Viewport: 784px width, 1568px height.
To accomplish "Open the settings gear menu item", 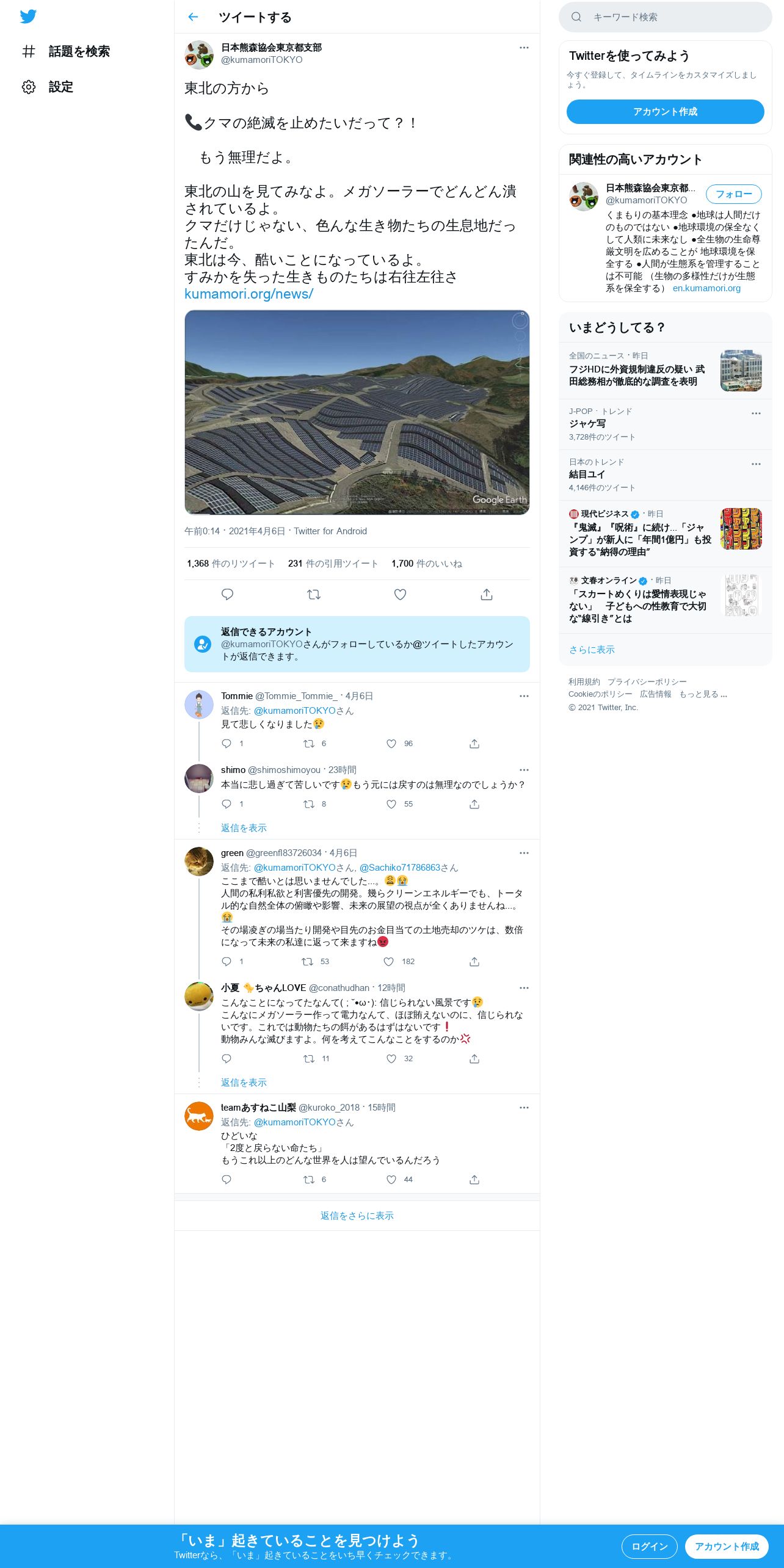I will 48,87.
